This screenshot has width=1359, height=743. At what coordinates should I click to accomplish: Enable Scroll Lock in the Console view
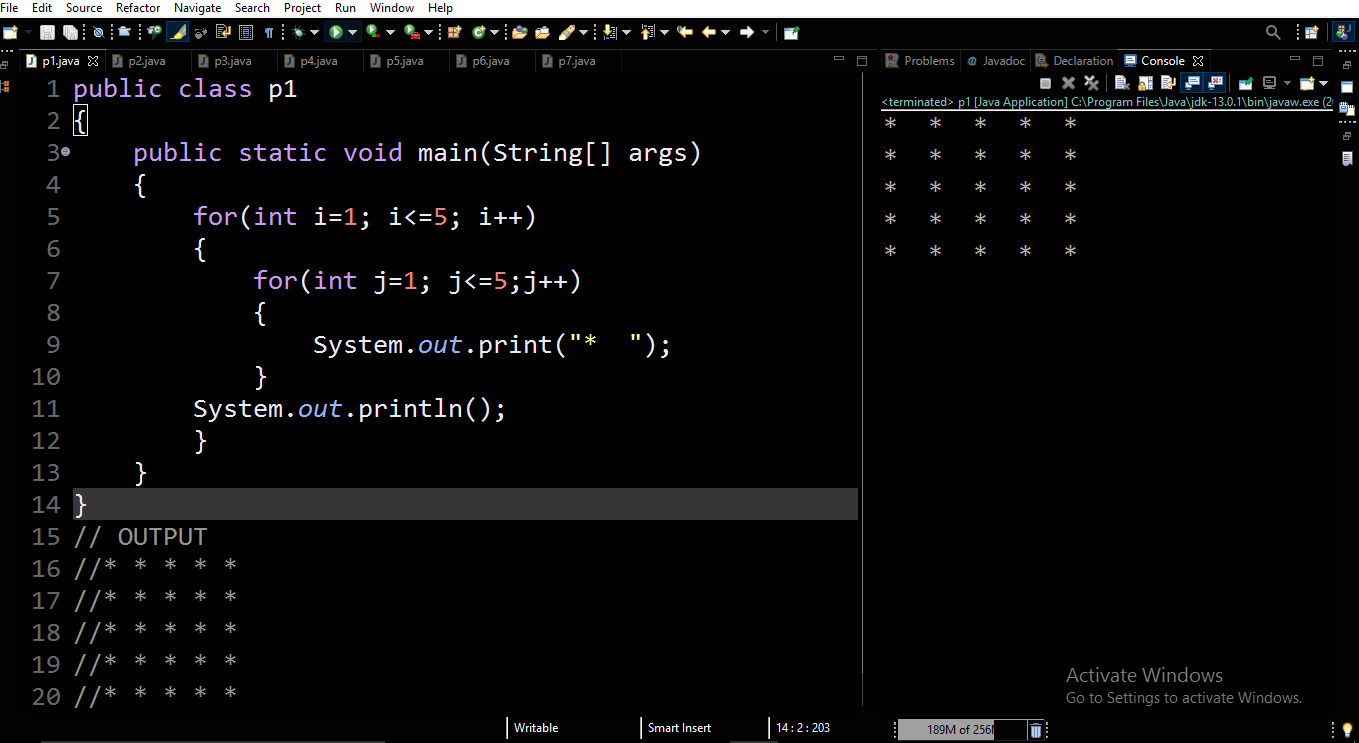click(x=1145, y=83)
